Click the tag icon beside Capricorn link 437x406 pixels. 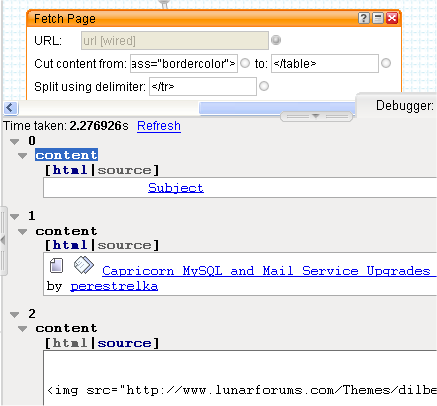[84, 265]
